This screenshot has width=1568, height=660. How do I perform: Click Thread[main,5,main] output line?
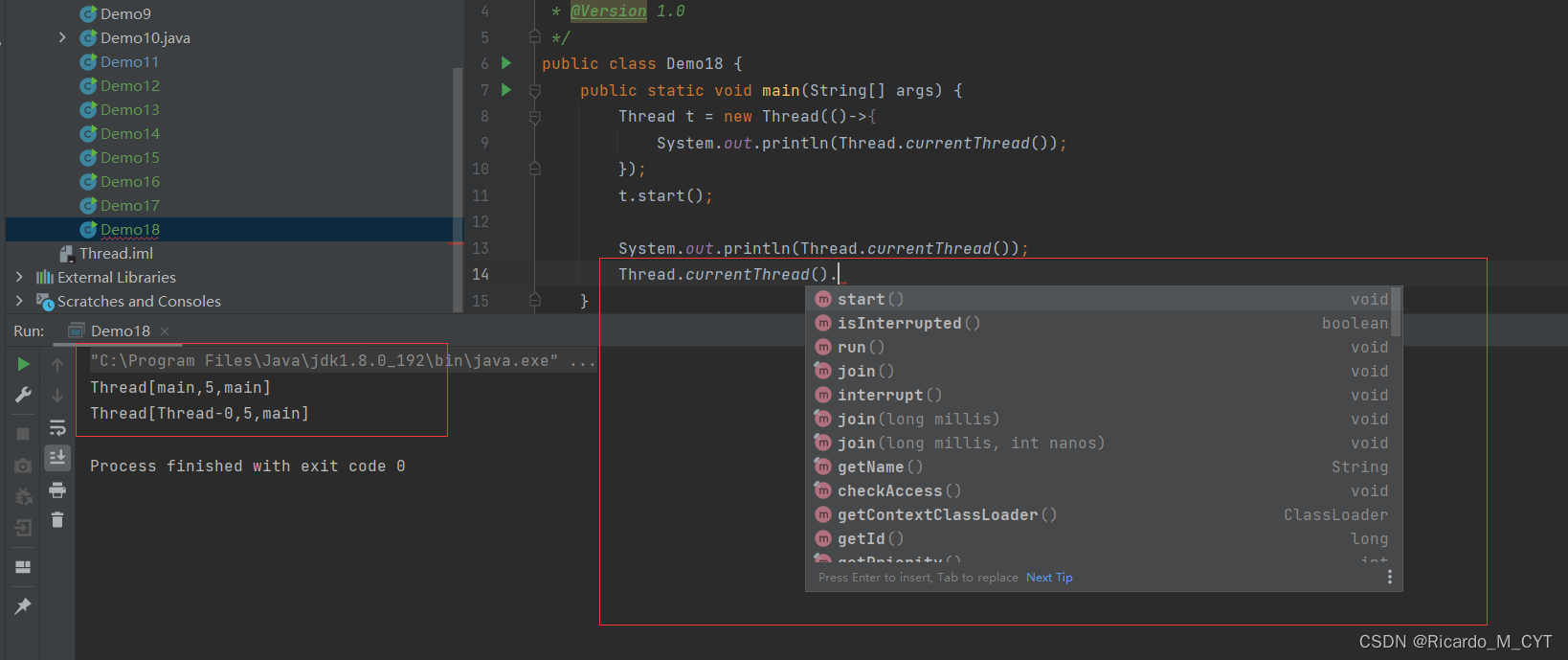(x=180, y=387)
